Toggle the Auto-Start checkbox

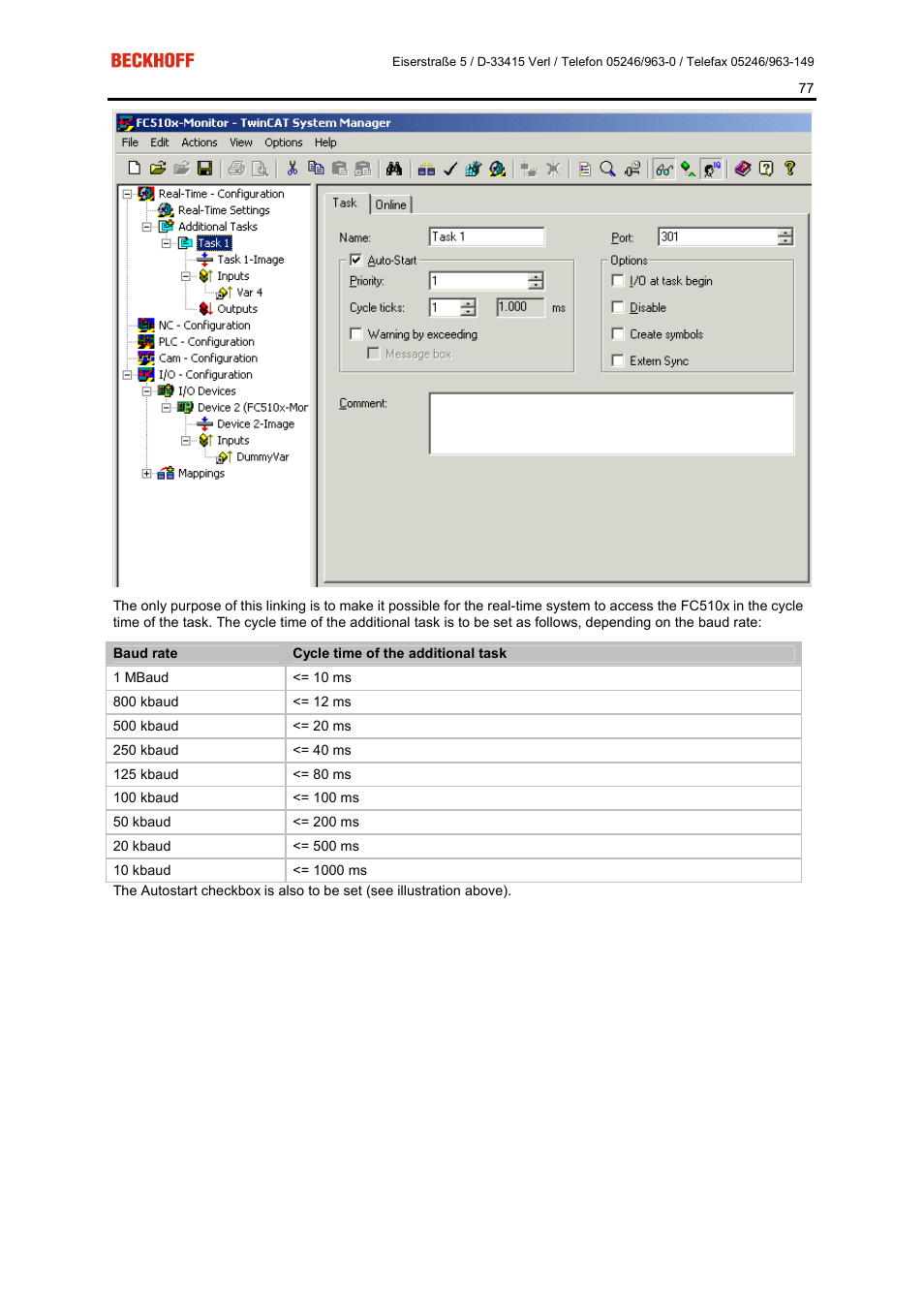[355, 260]
